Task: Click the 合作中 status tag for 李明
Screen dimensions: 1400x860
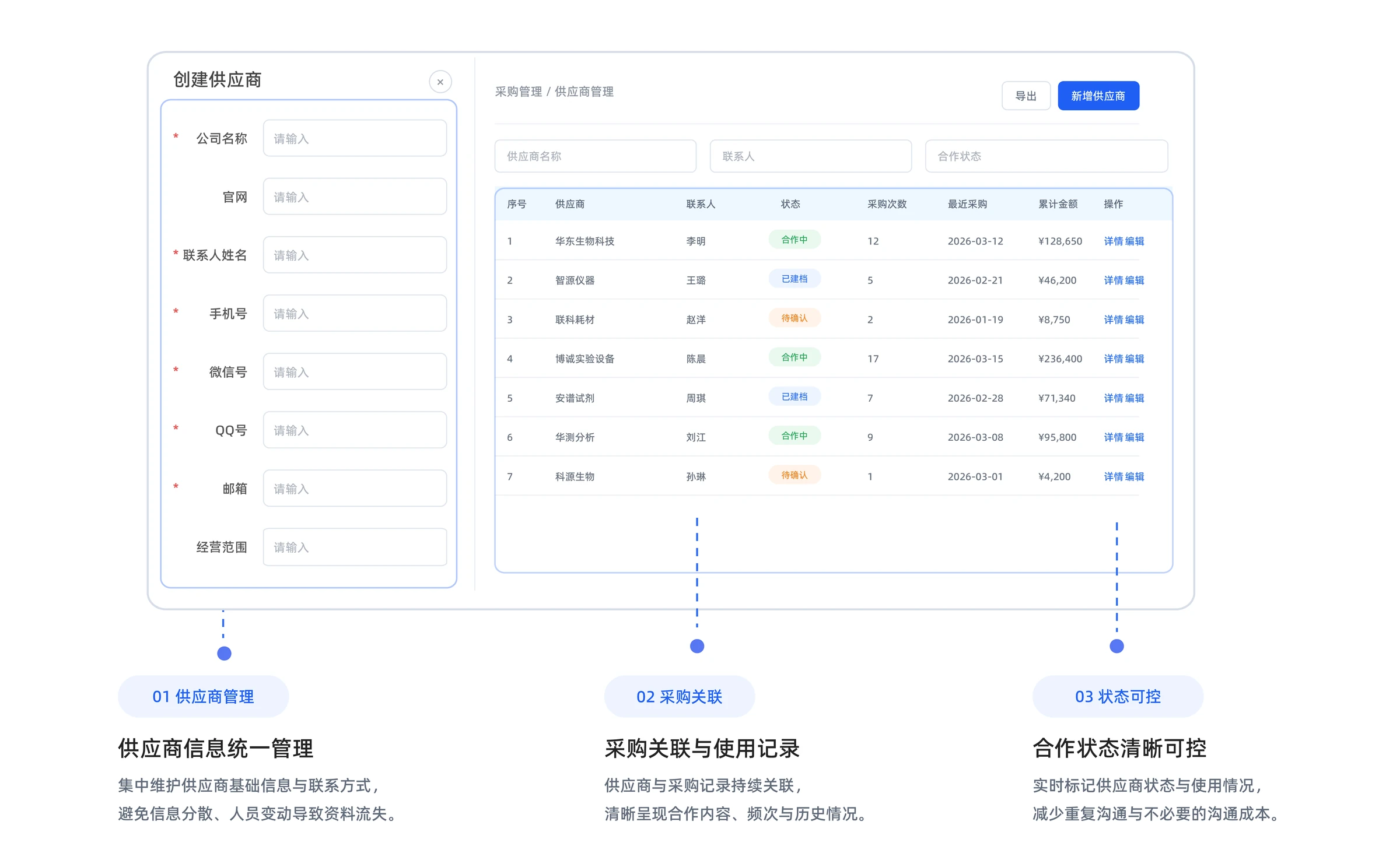Action: 794,240
